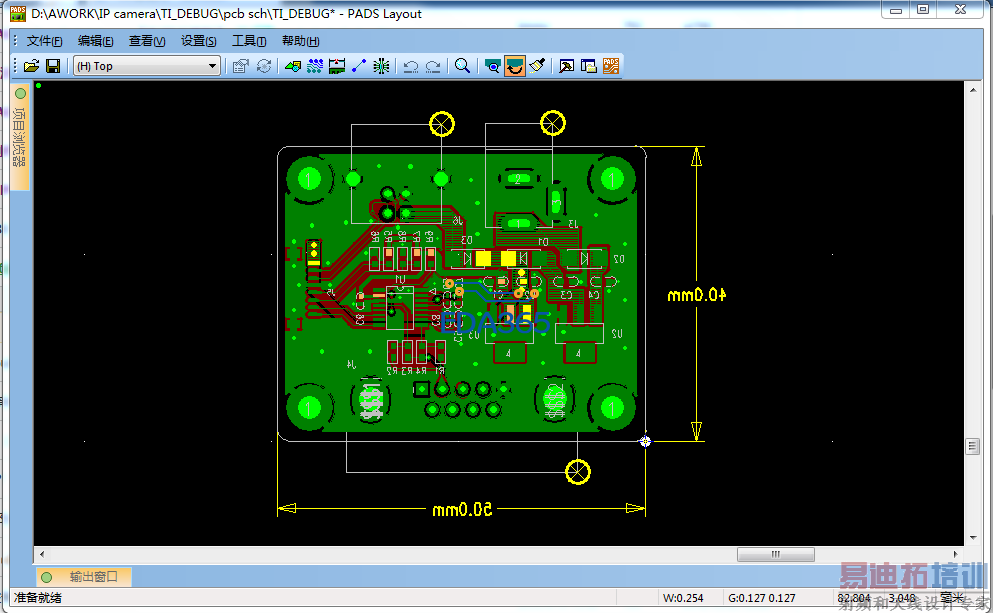Open the Properties toolbar icon
The image size is (993, 613).
(x=240, y=66)
